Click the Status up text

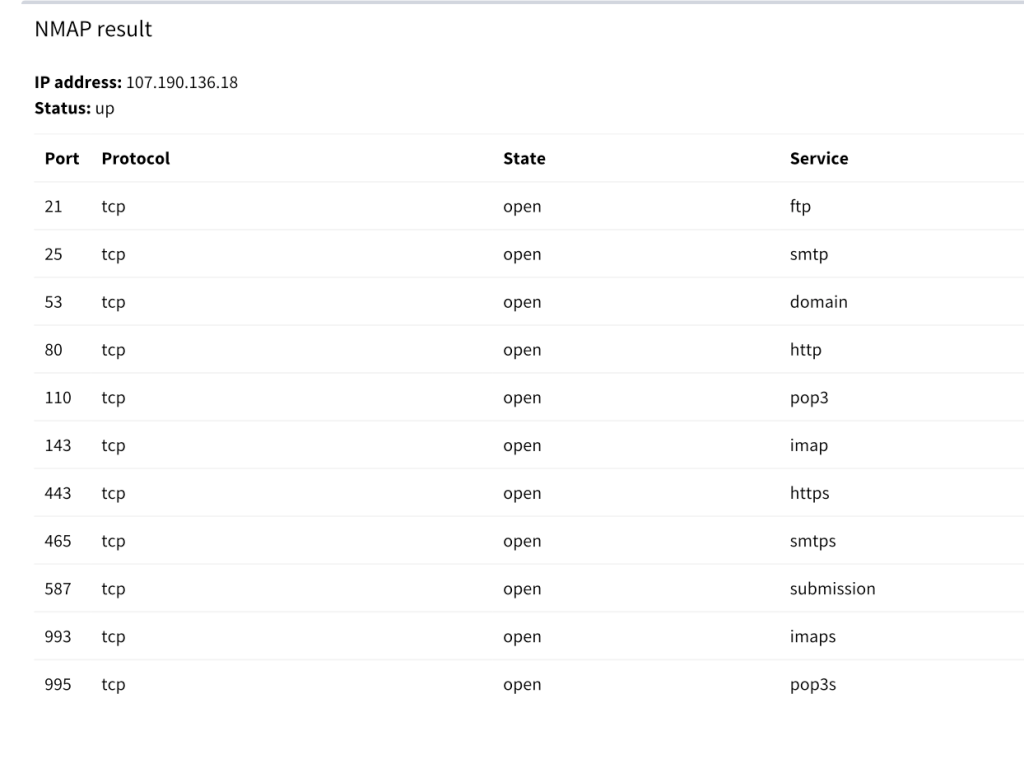(104, 108)
